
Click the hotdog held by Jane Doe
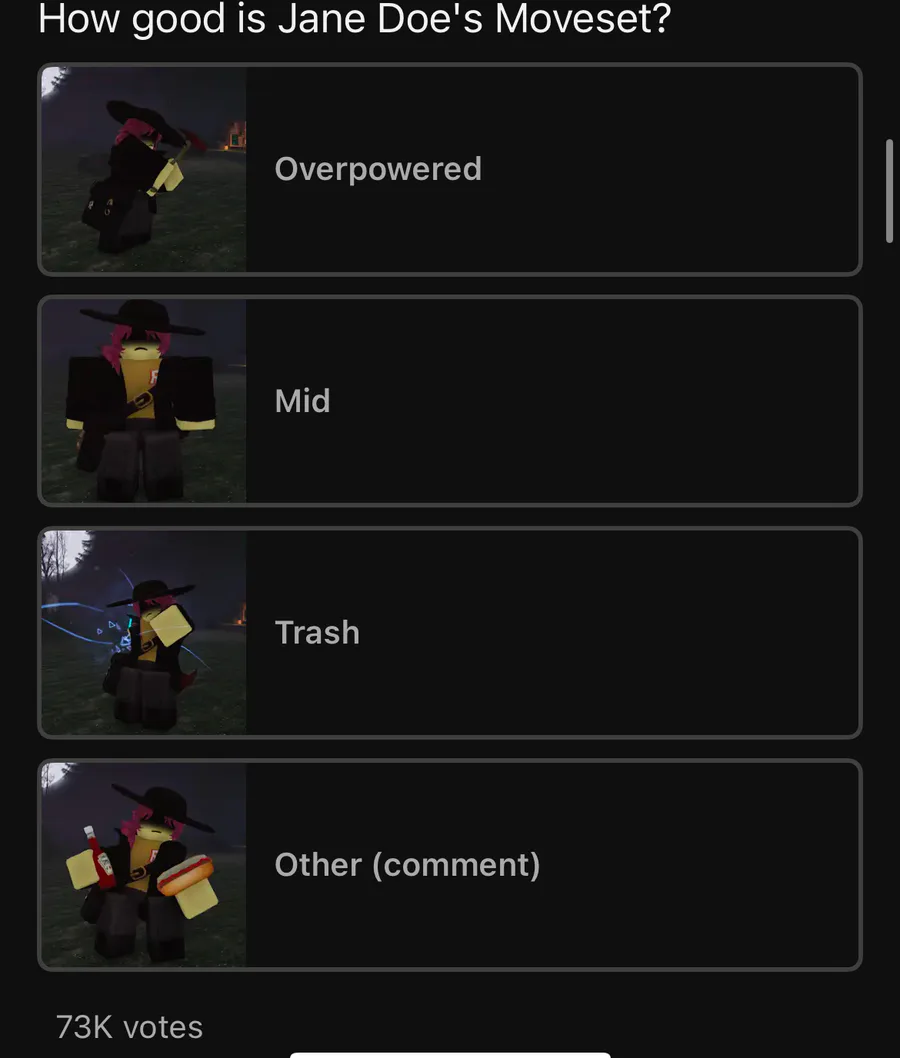point(186,874)
